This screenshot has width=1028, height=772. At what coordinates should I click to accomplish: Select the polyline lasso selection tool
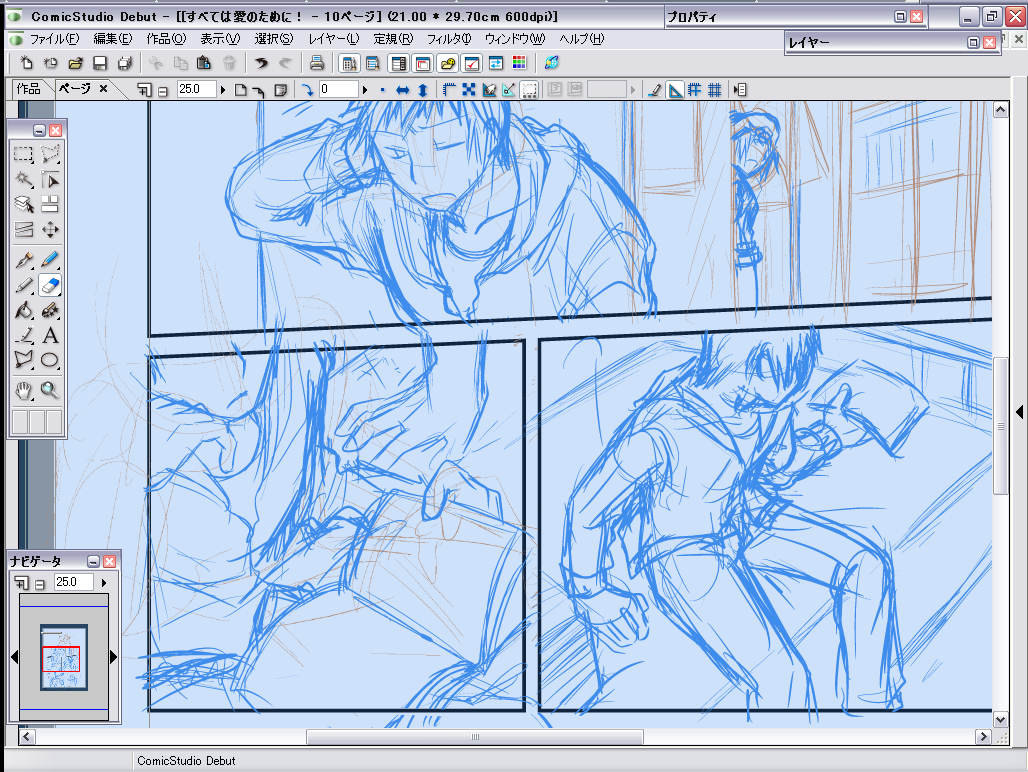tap(50, 155)
